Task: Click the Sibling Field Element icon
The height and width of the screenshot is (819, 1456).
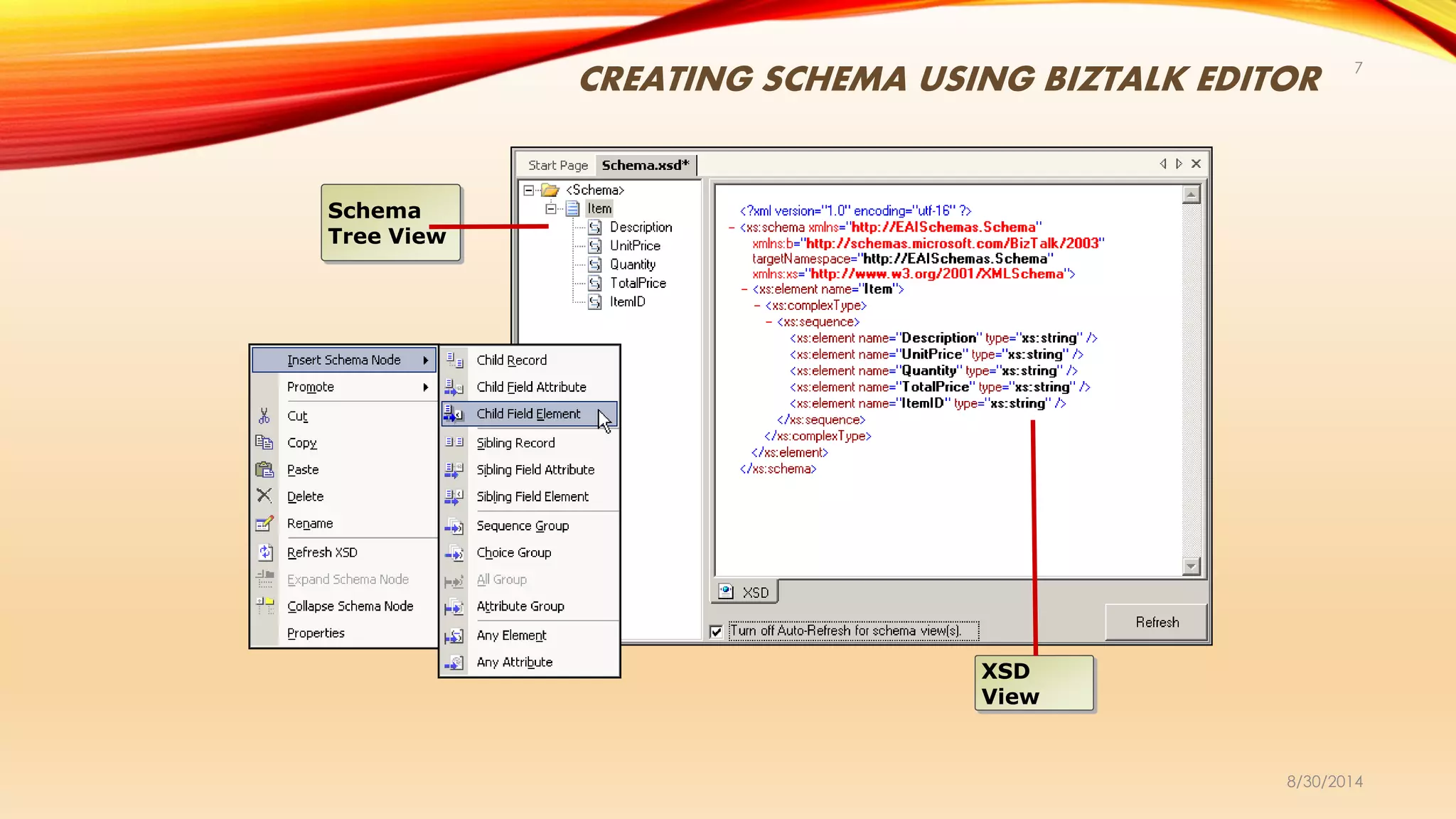Action: (454, 496)
